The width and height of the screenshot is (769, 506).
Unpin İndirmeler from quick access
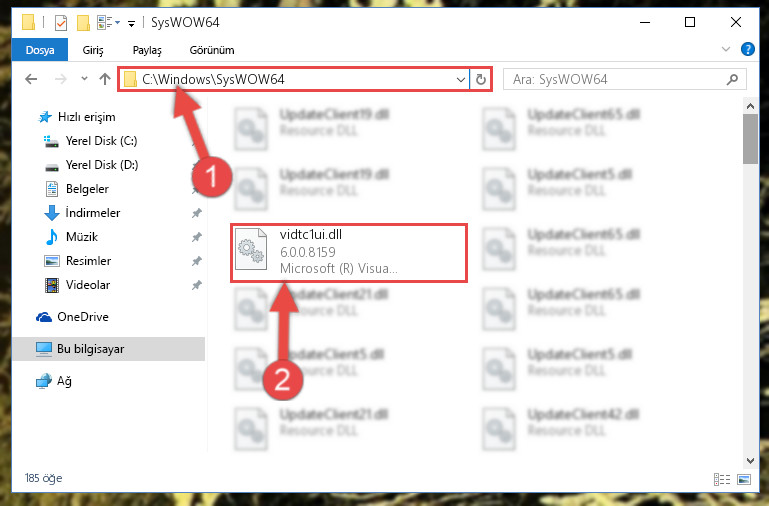[x=196, y=213]
